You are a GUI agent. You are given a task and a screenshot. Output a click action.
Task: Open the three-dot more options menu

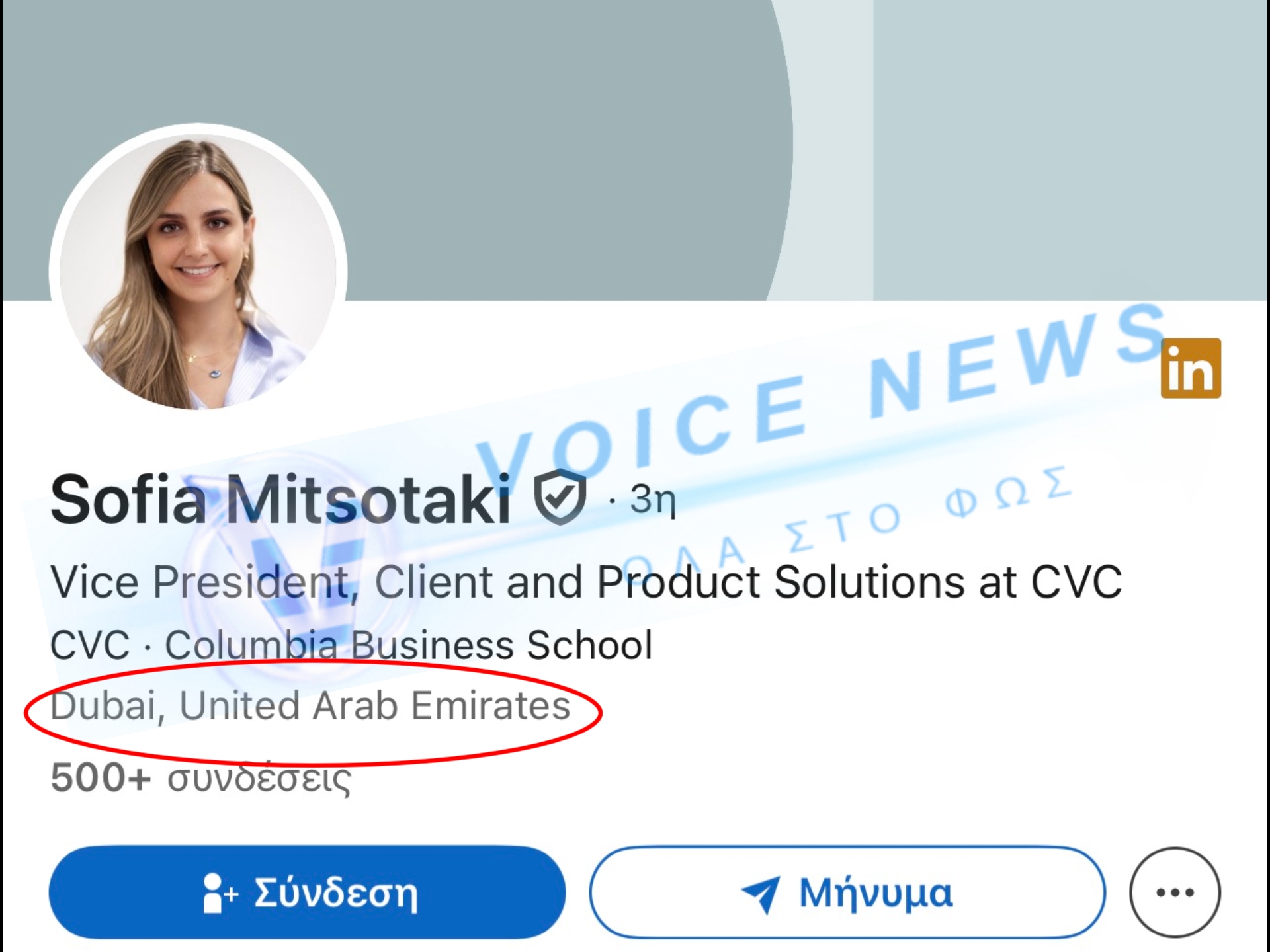tap(1175, 892)
